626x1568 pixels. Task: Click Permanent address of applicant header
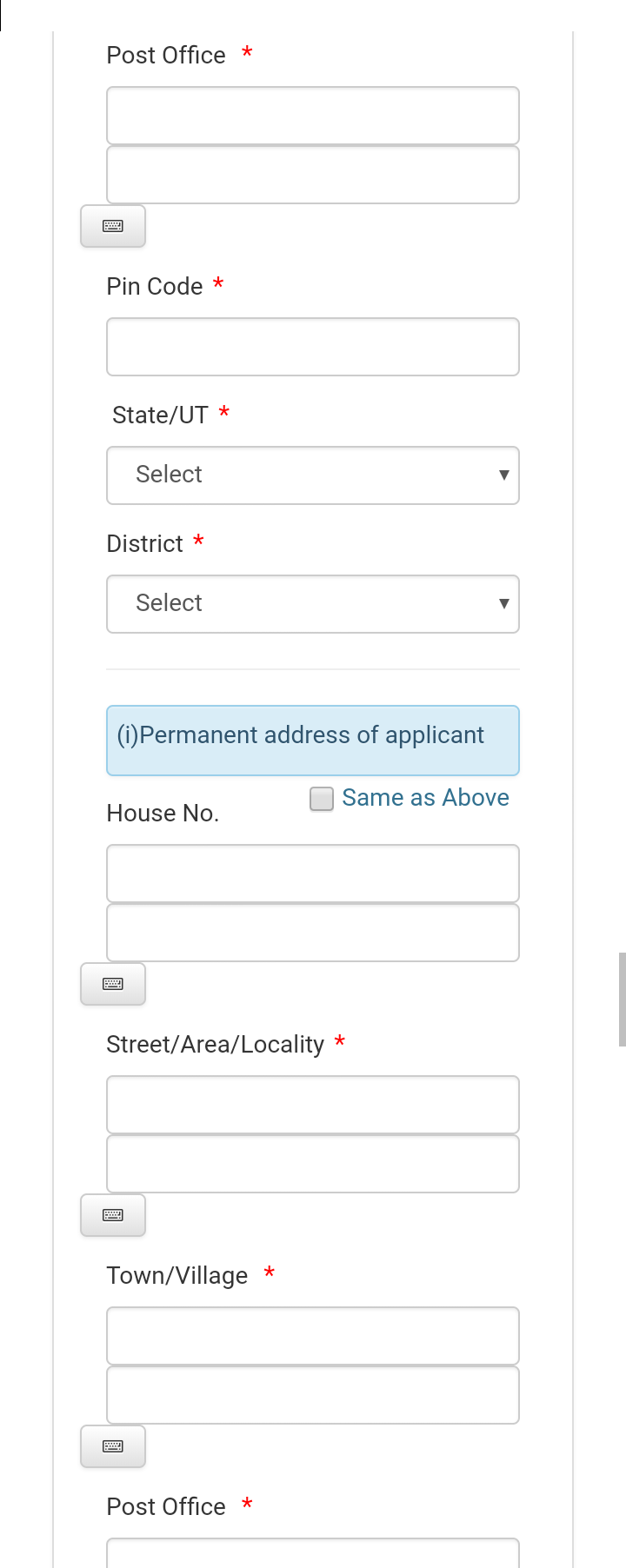click(313, 741)
